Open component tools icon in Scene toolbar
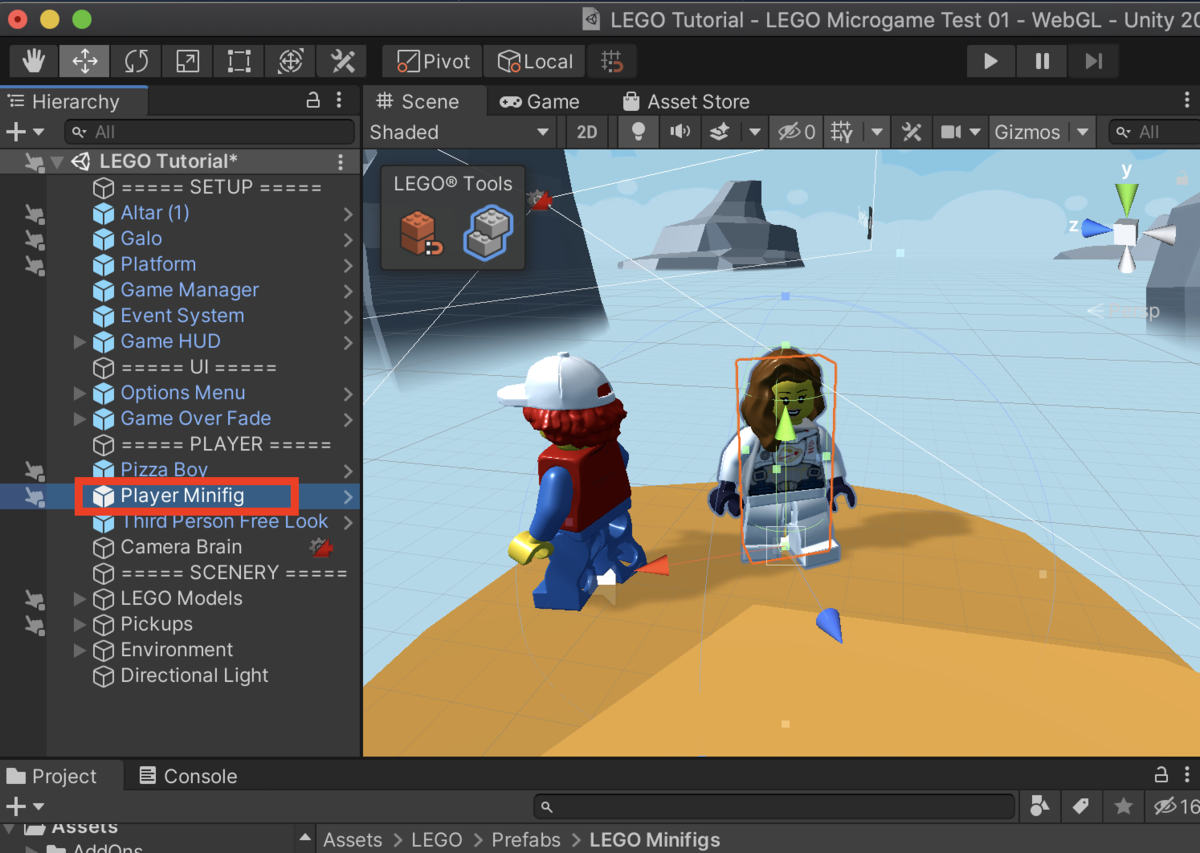1200x853 pixels. pos(911,132)
